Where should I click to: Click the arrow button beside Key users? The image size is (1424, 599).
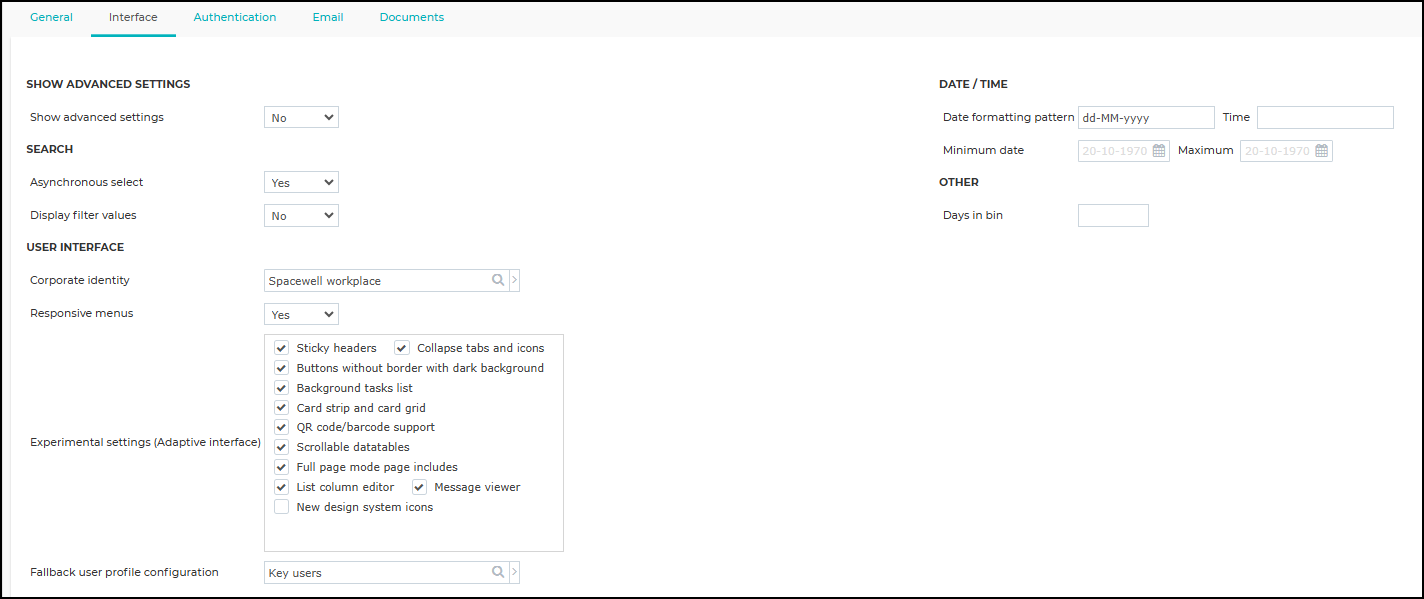pyautogui.click(x=515, y=572)
